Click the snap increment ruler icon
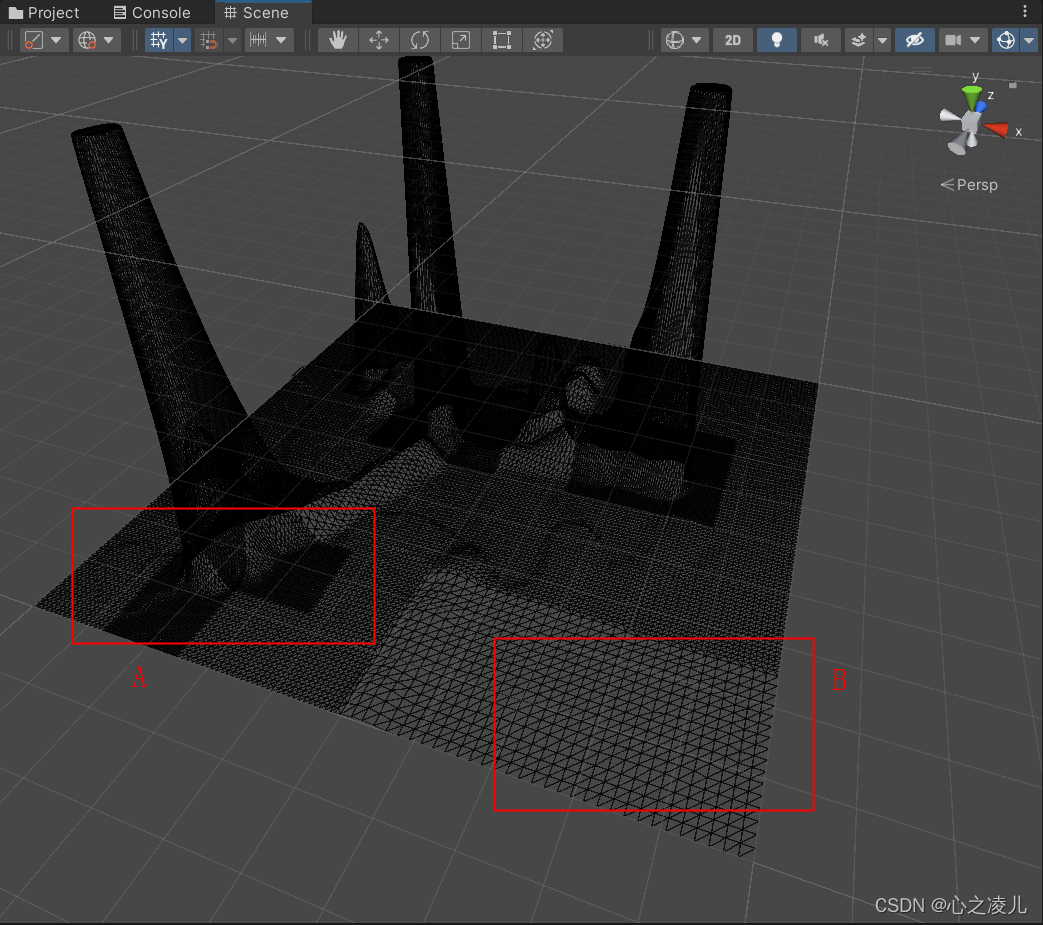Viewport: 1043px width, 925px height. point(258,41)
